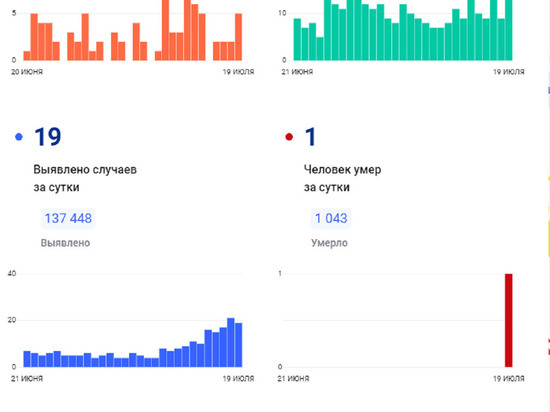Screen dimensions: 550x412
Task: Click the last orange bar at 19 июля
Action: click(x=239, y=37)
